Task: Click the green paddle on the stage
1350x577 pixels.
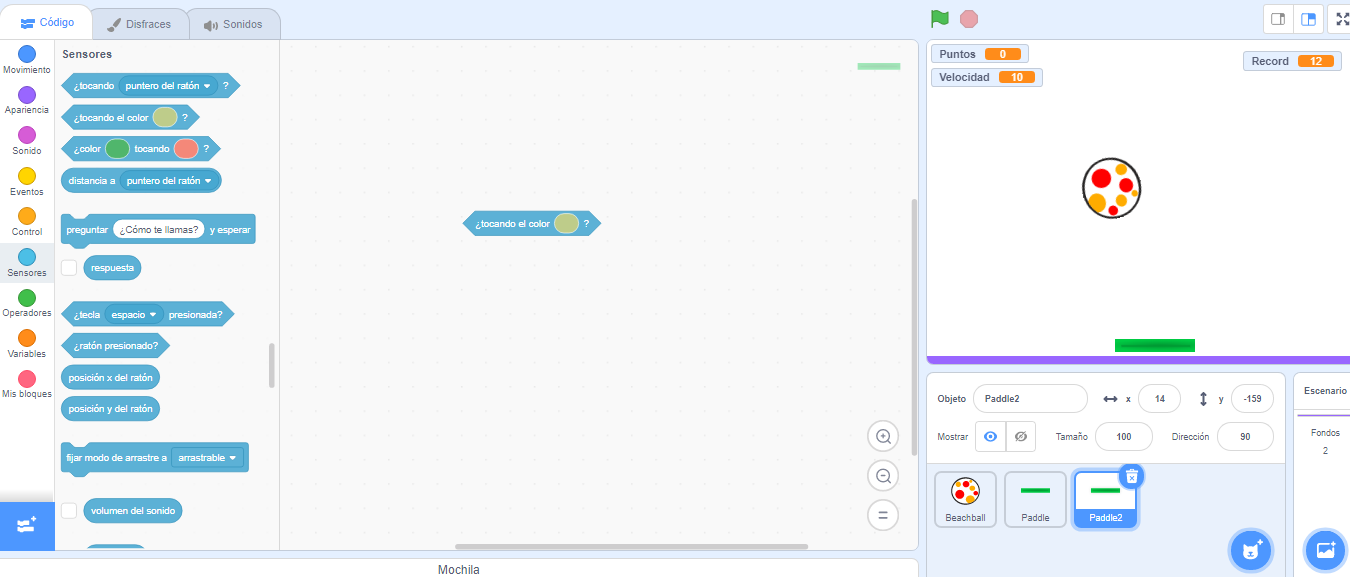Action: click(1155, 345)
